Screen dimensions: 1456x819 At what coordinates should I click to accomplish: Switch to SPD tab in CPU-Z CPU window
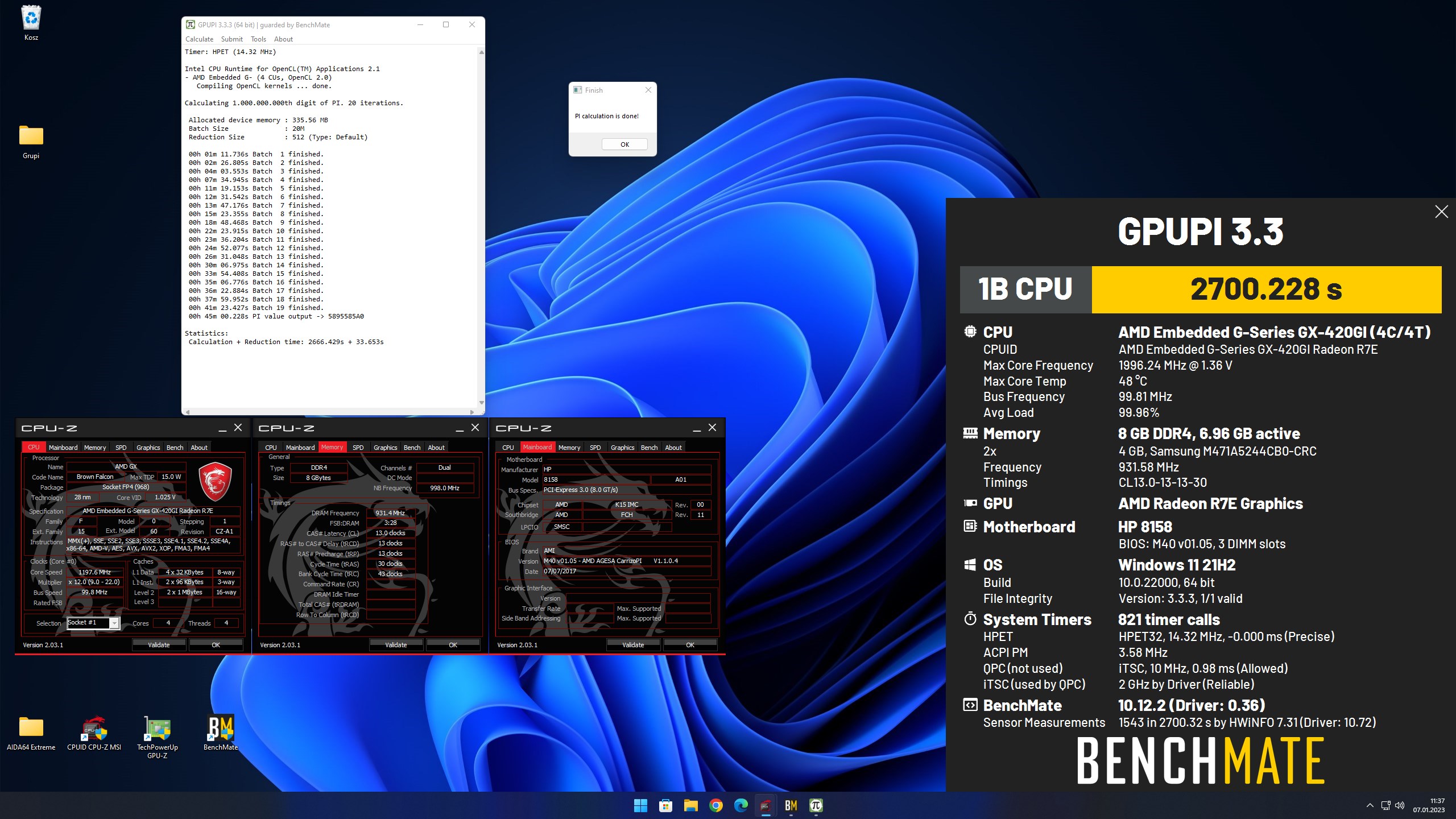click(x=121, y=448)
